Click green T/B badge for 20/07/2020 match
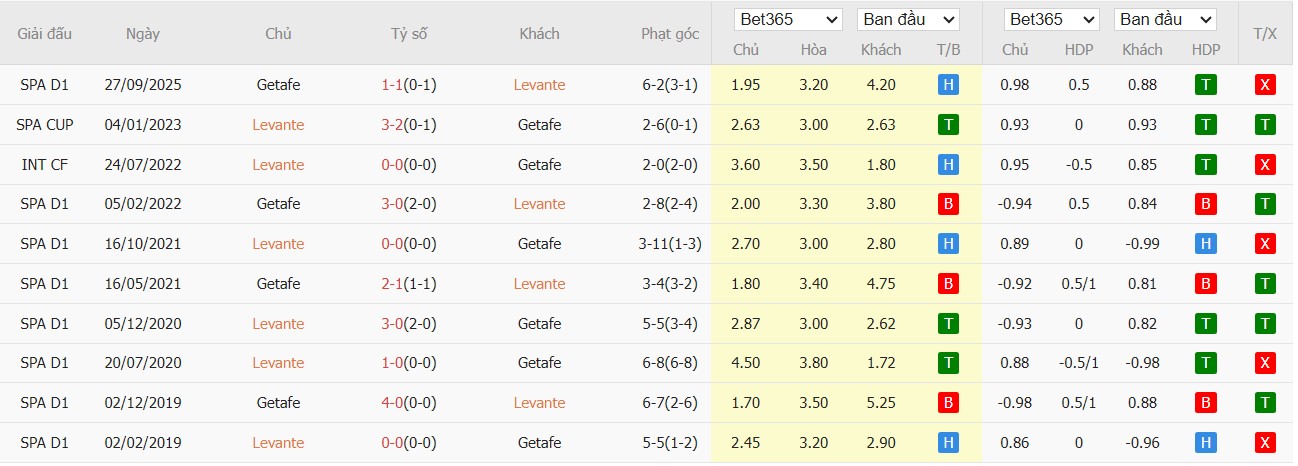 (x=948, y=363)
